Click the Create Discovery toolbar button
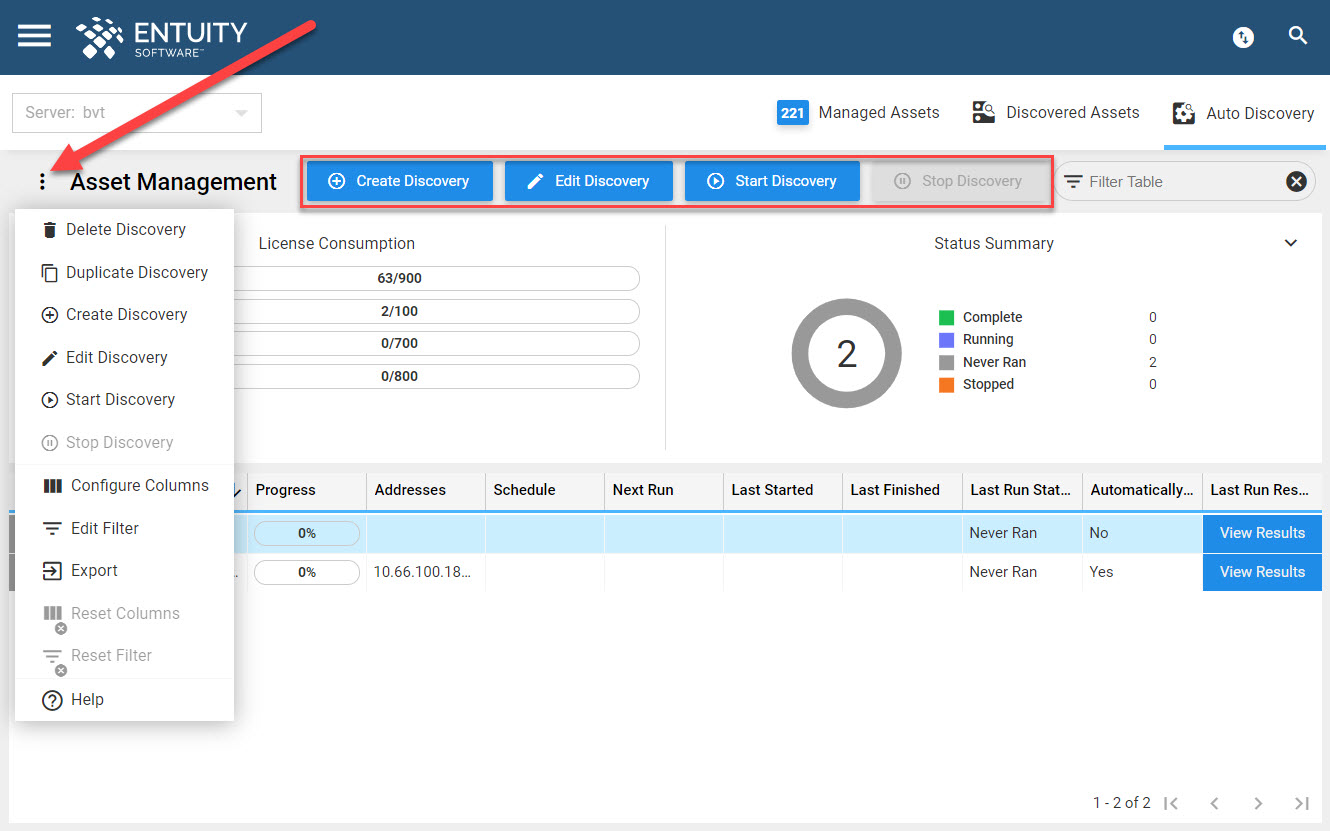This screenshot has height=831, width=1330. 399,181
